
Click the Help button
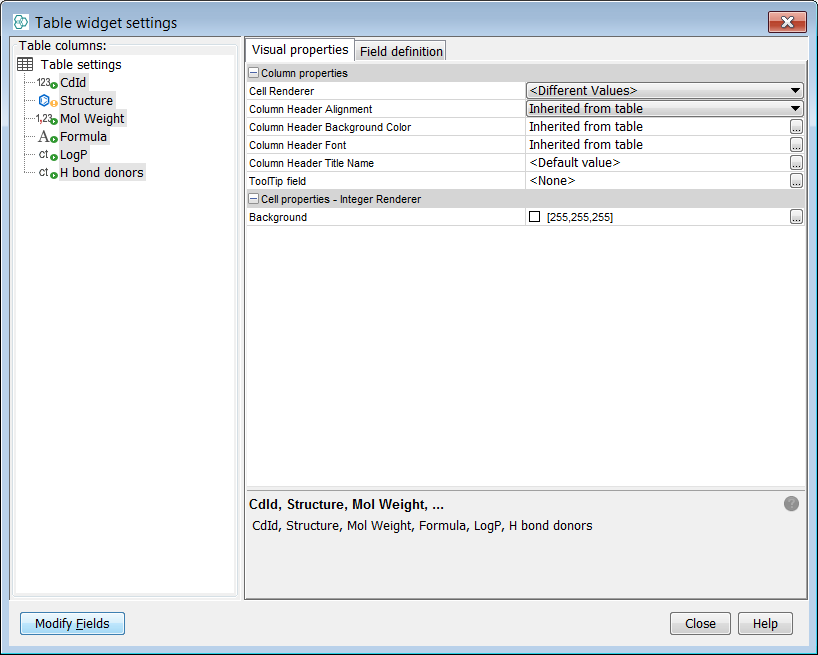click(765, 623)
